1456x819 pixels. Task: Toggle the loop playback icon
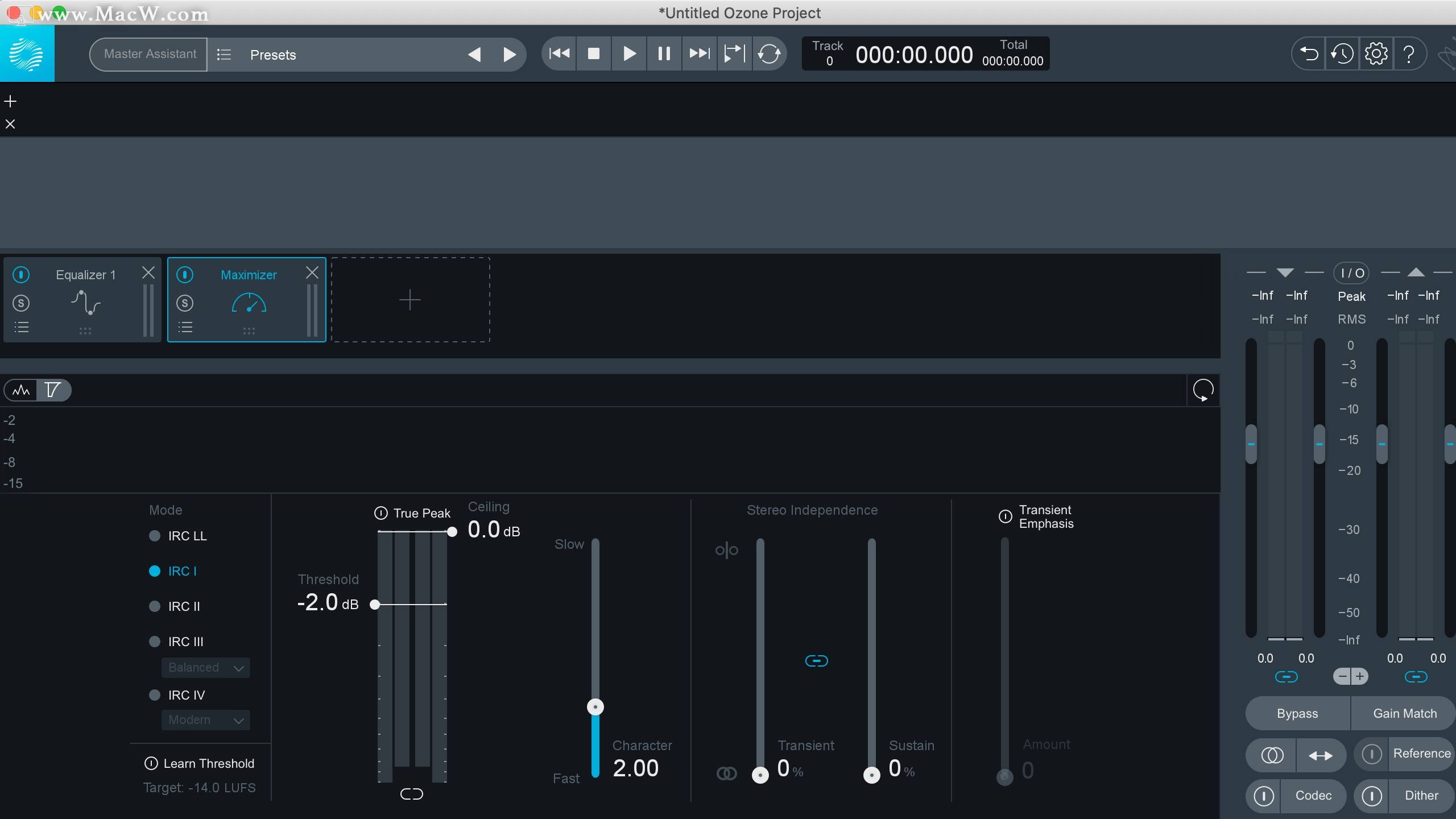[769, 54]
